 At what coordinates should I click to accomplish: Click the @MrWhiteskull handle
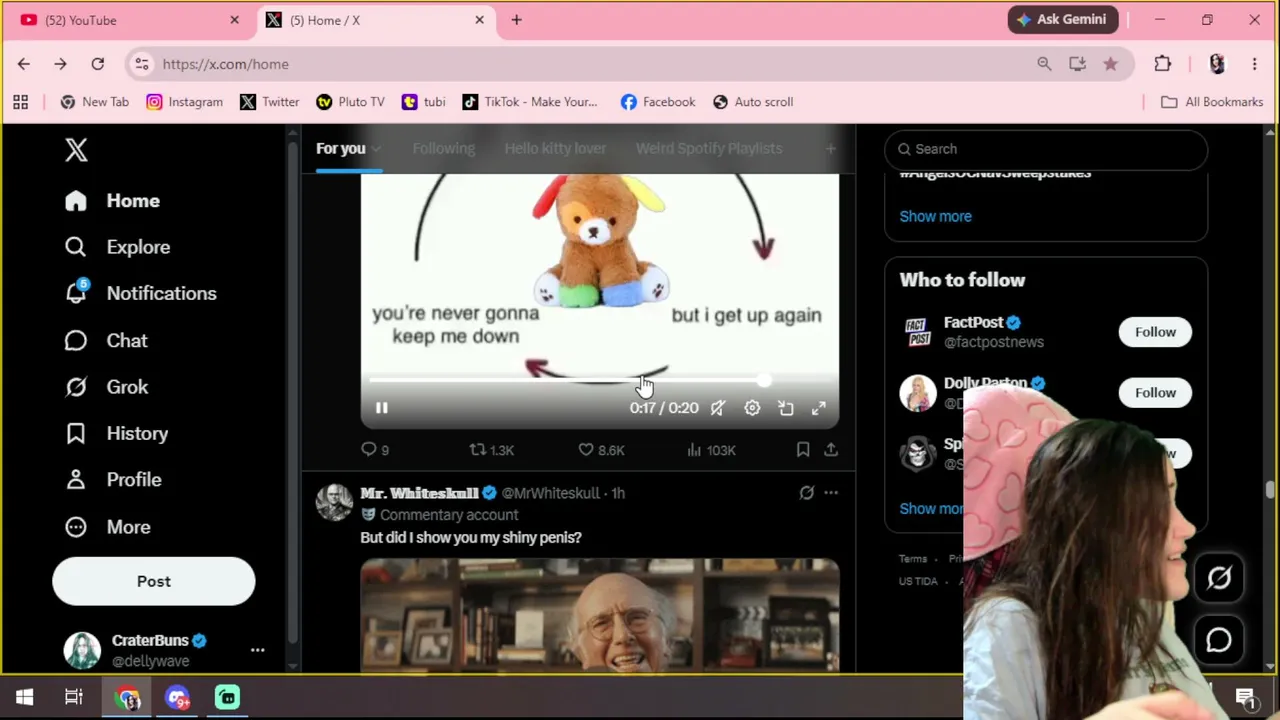pos(551,493)
